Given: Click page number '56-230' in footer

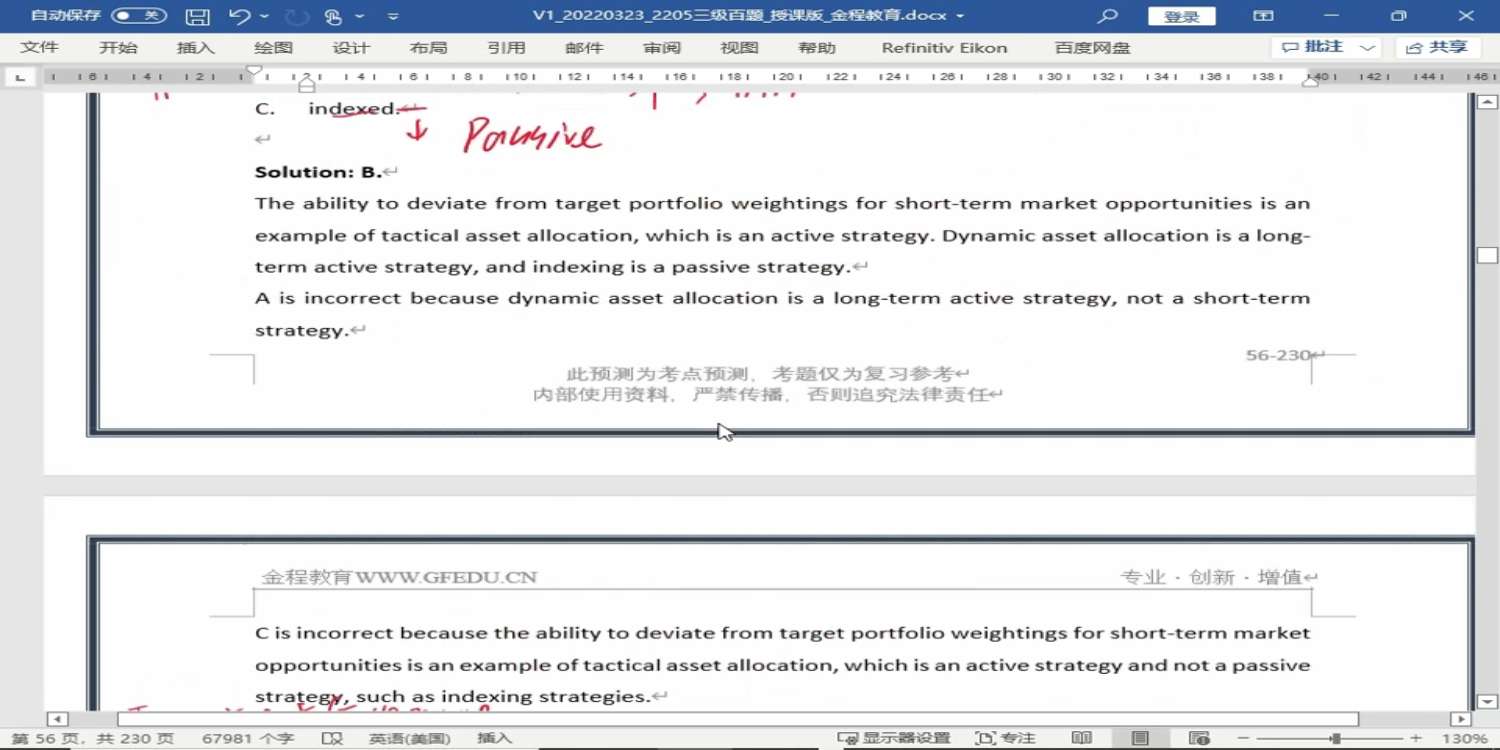Looking at the screenshot, I should click(x=1278, y=355).
